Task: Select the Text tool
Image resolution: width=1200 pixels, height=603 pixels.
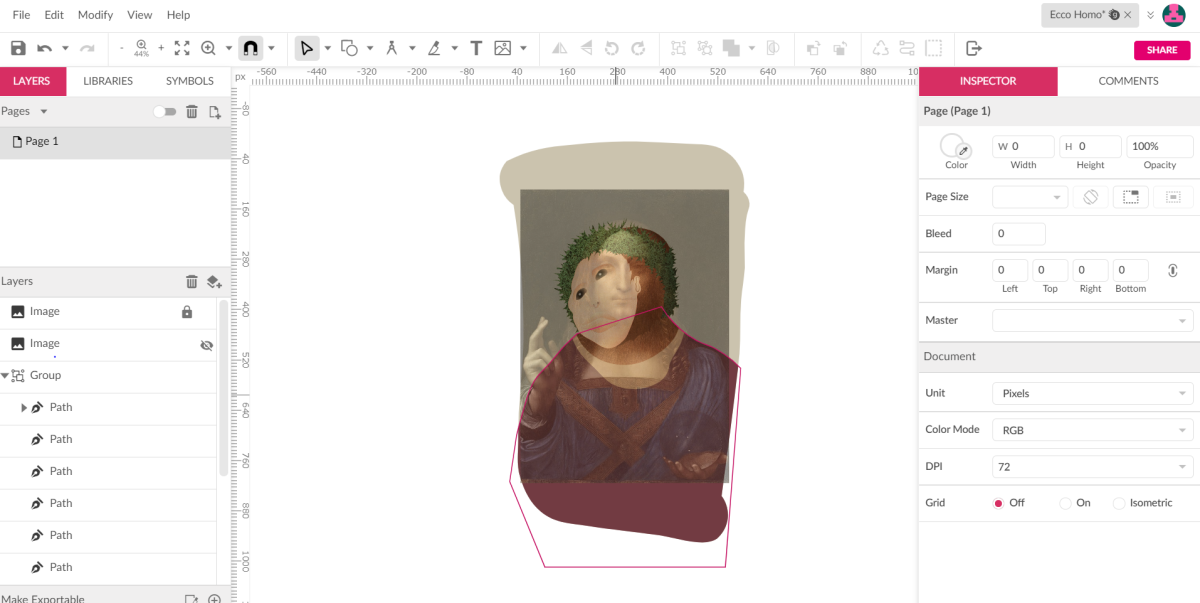Action: click(x=476, y=48)
